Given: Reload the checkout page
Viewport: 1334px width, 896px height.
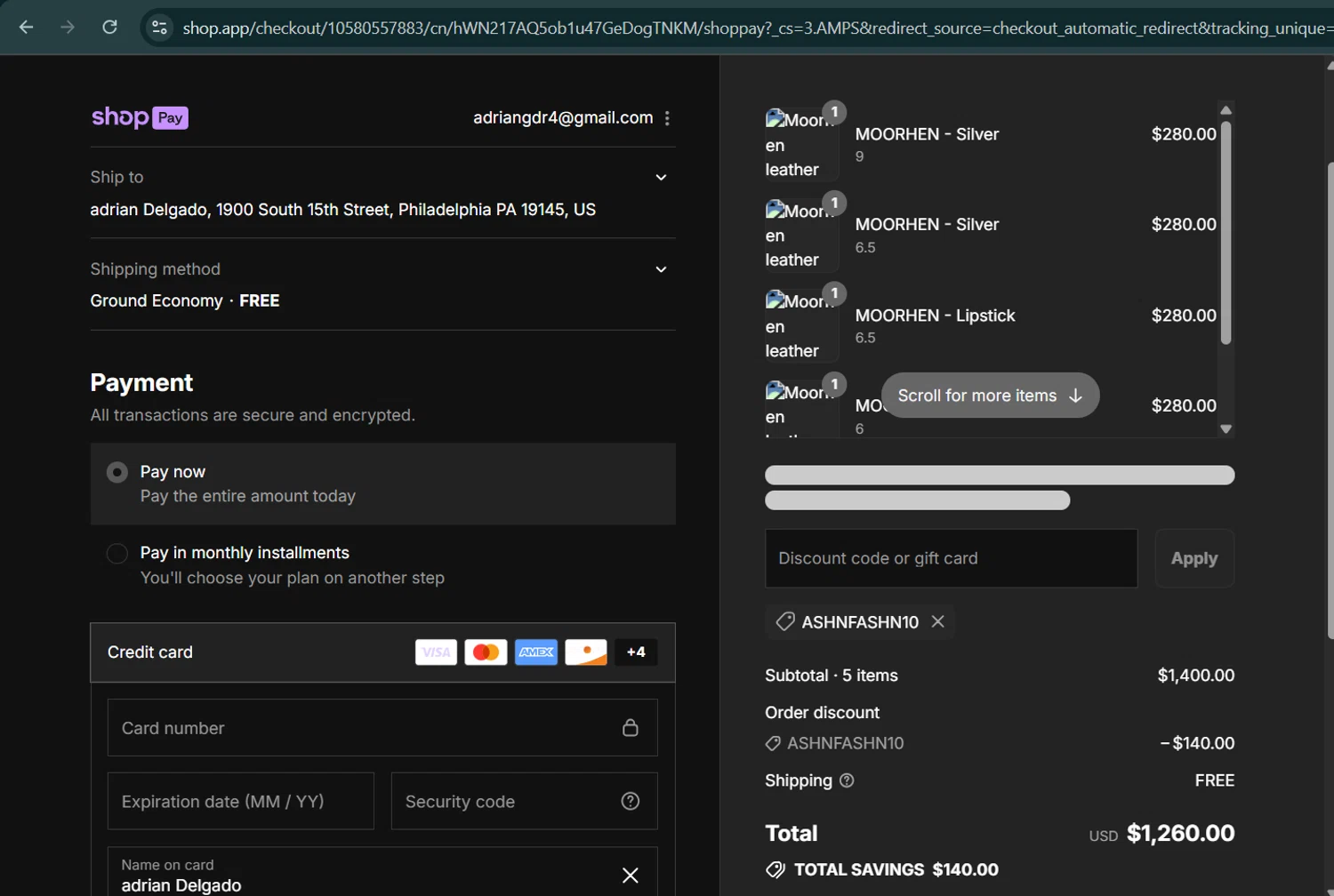Looking at the screenshot, I should pyautogui.click(x=109, y=28).
